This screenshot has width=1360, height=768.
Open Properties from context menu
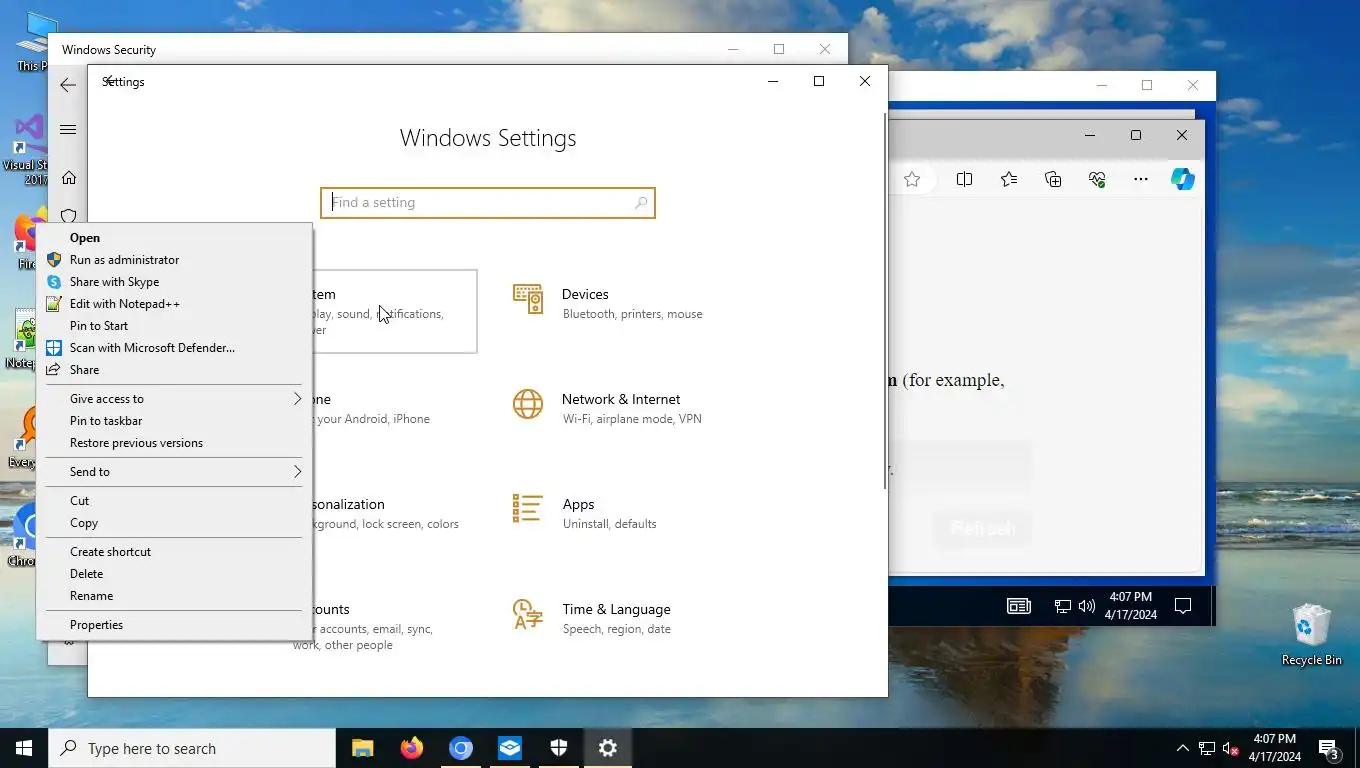coord(174,625)
